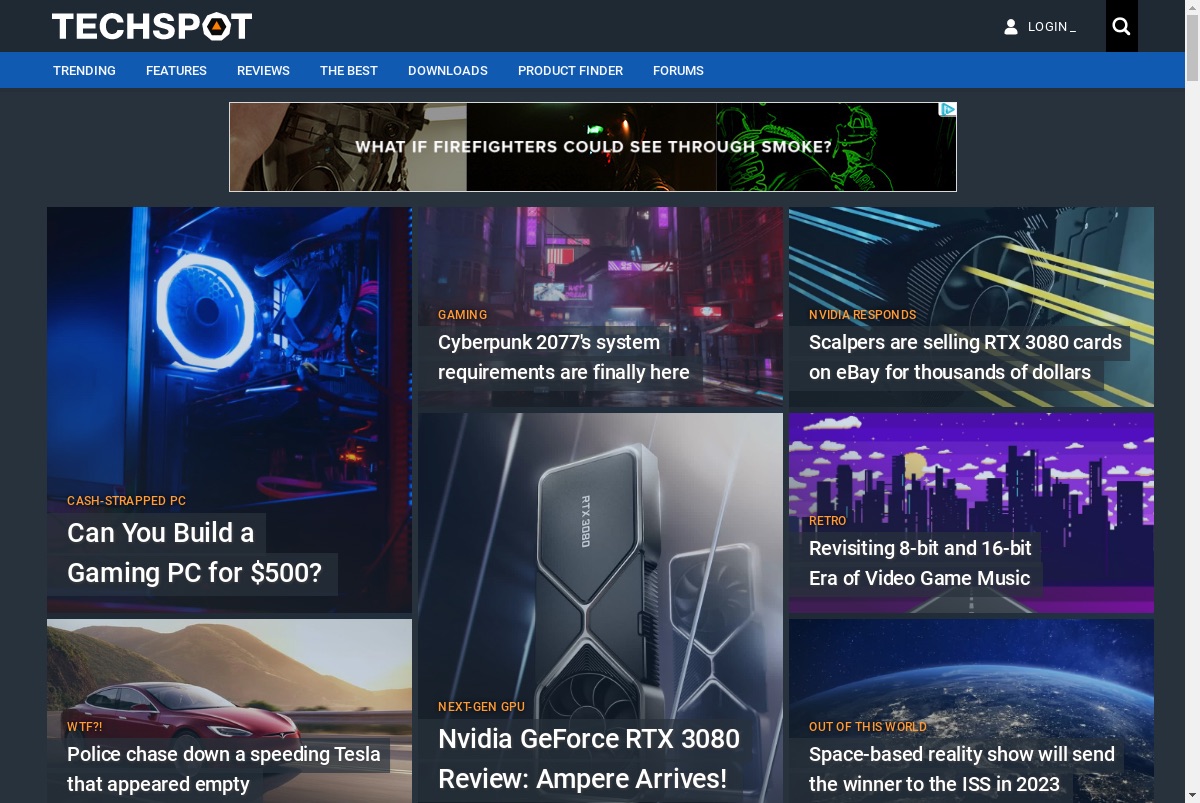Open 'Can You Build a Gaming PC for $500?' article
This screenshot has height=803, width=1200.
[194, 553]
